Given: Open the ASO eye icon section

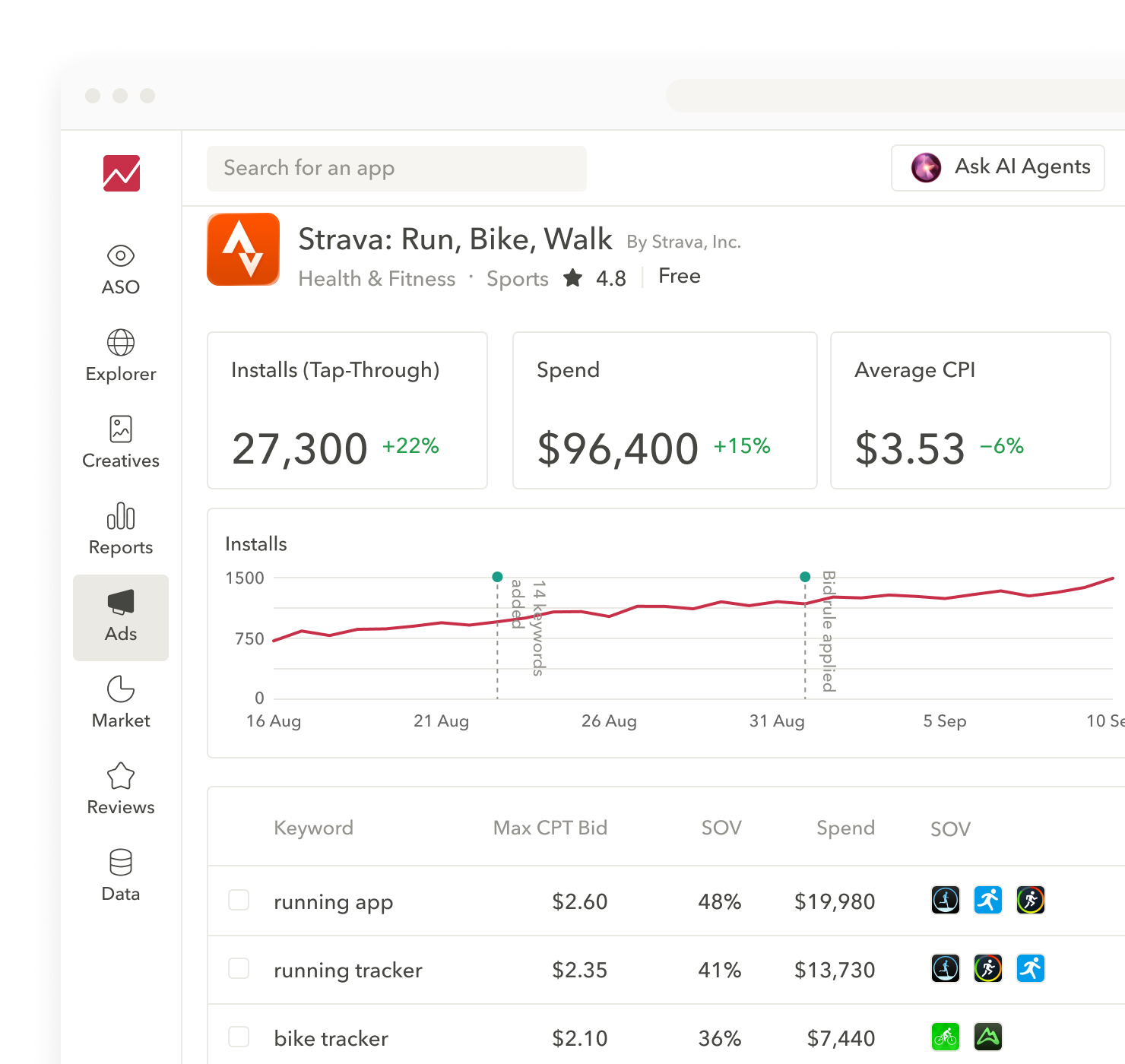Looking at the screenshot, I should 121,270.
